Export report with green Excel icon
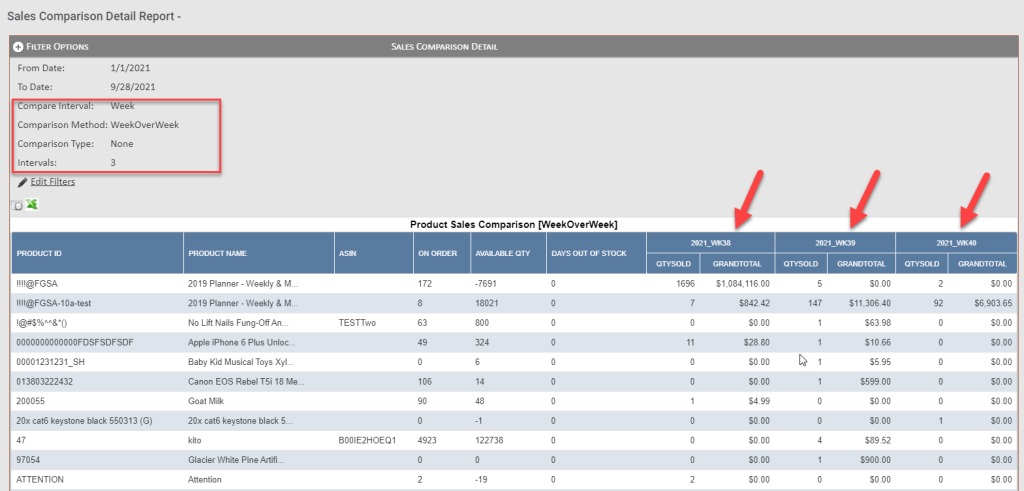 tap(31, 204)
